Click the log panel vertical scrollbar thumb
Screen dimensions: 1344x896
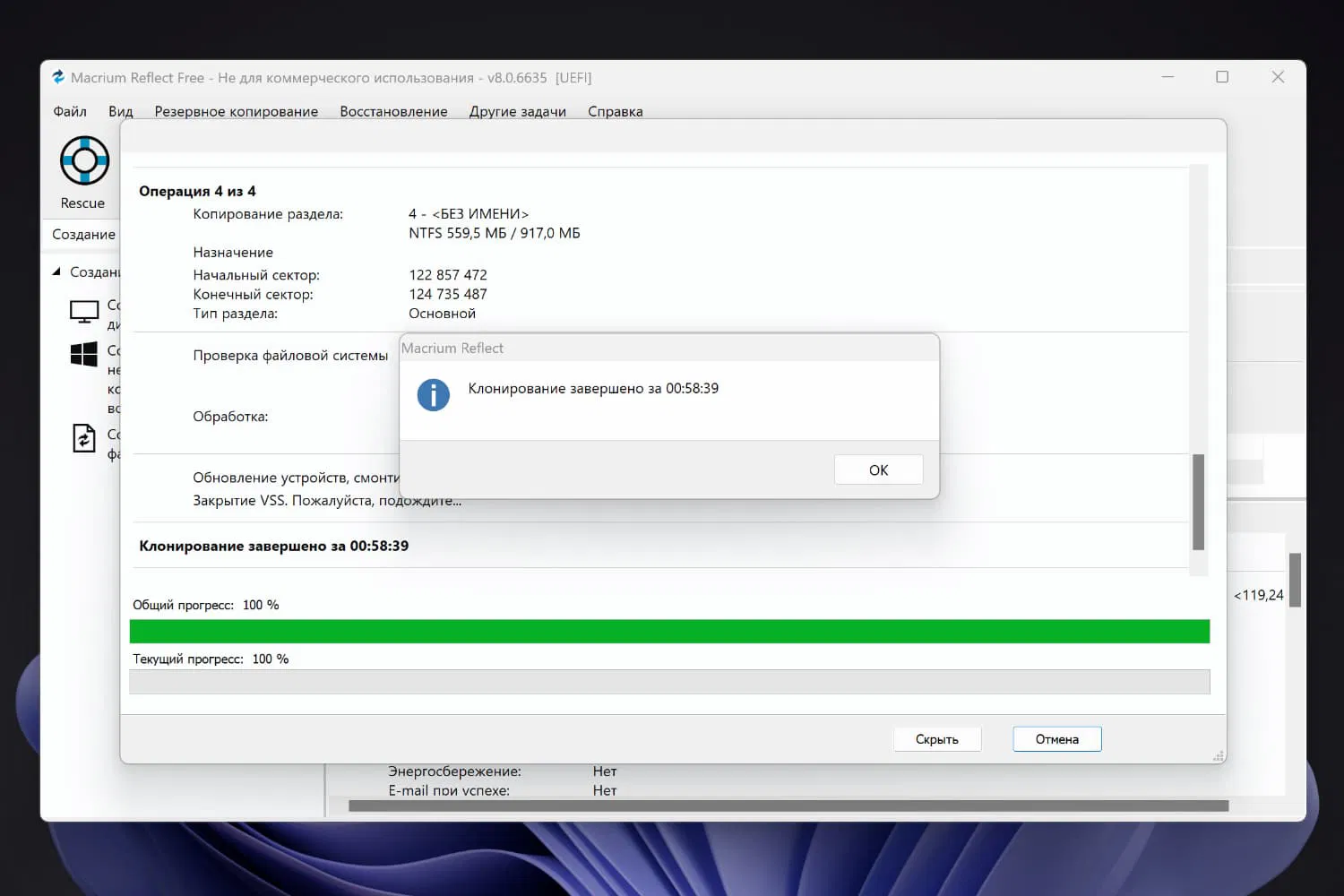tap(1198, 502)
